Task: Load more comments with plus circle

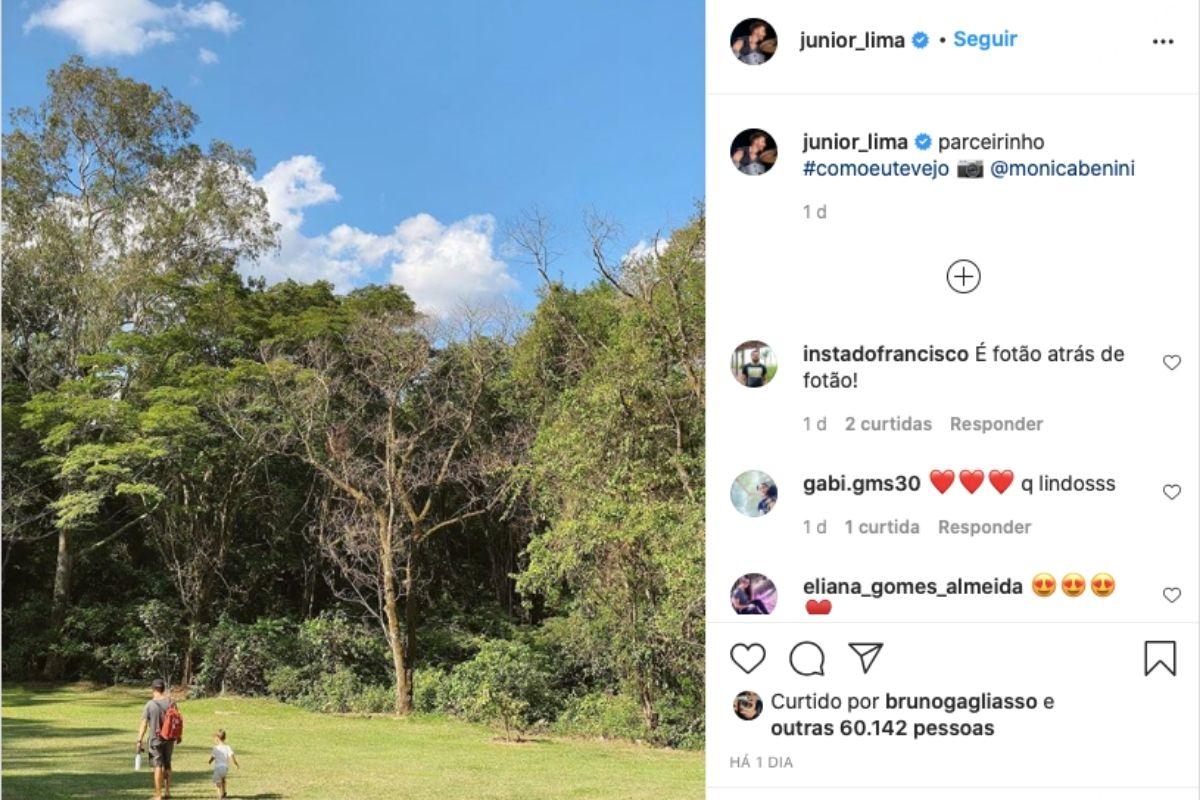Action: tap(963, 277)
